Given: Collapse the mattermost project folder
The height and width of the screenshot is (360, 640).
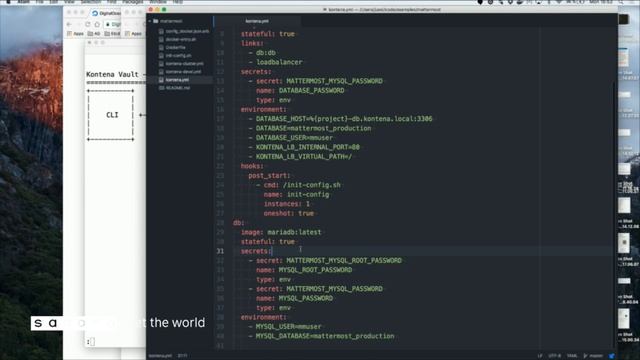Looking at the screenshot, I should [150, 21].
